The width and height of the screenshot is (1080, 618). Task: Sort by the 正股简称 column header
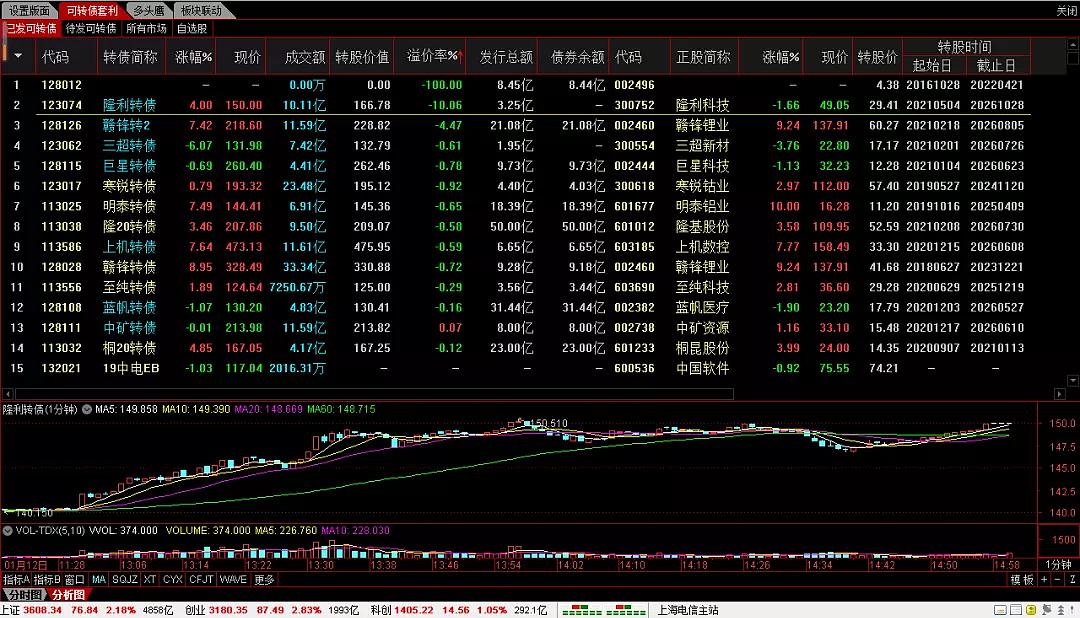703,56
